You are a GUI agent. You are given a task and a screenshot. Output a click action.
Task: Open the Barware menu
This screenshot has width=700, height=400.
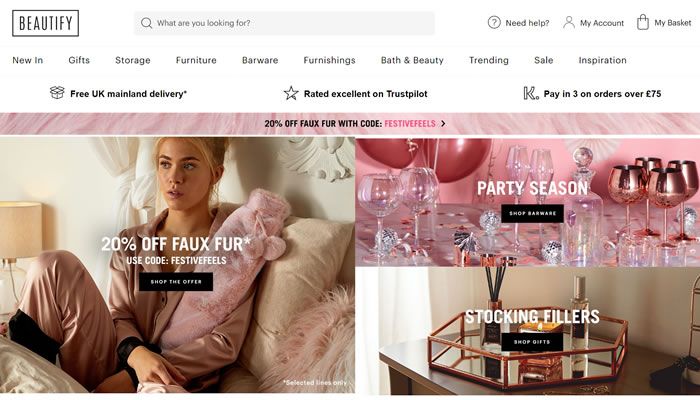pos(260,60)
